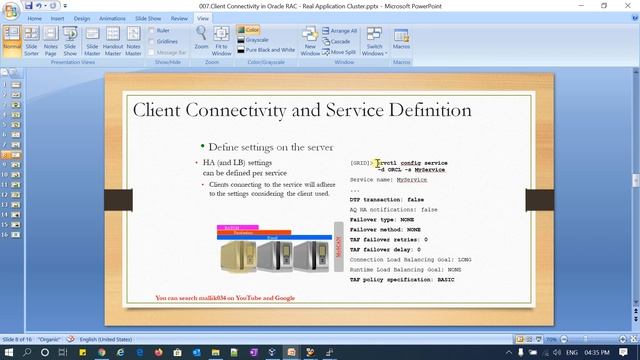Screen dimensions: 640x360
Task: Open the Animations ribbon tab
Action: click(x=112, y=18)
